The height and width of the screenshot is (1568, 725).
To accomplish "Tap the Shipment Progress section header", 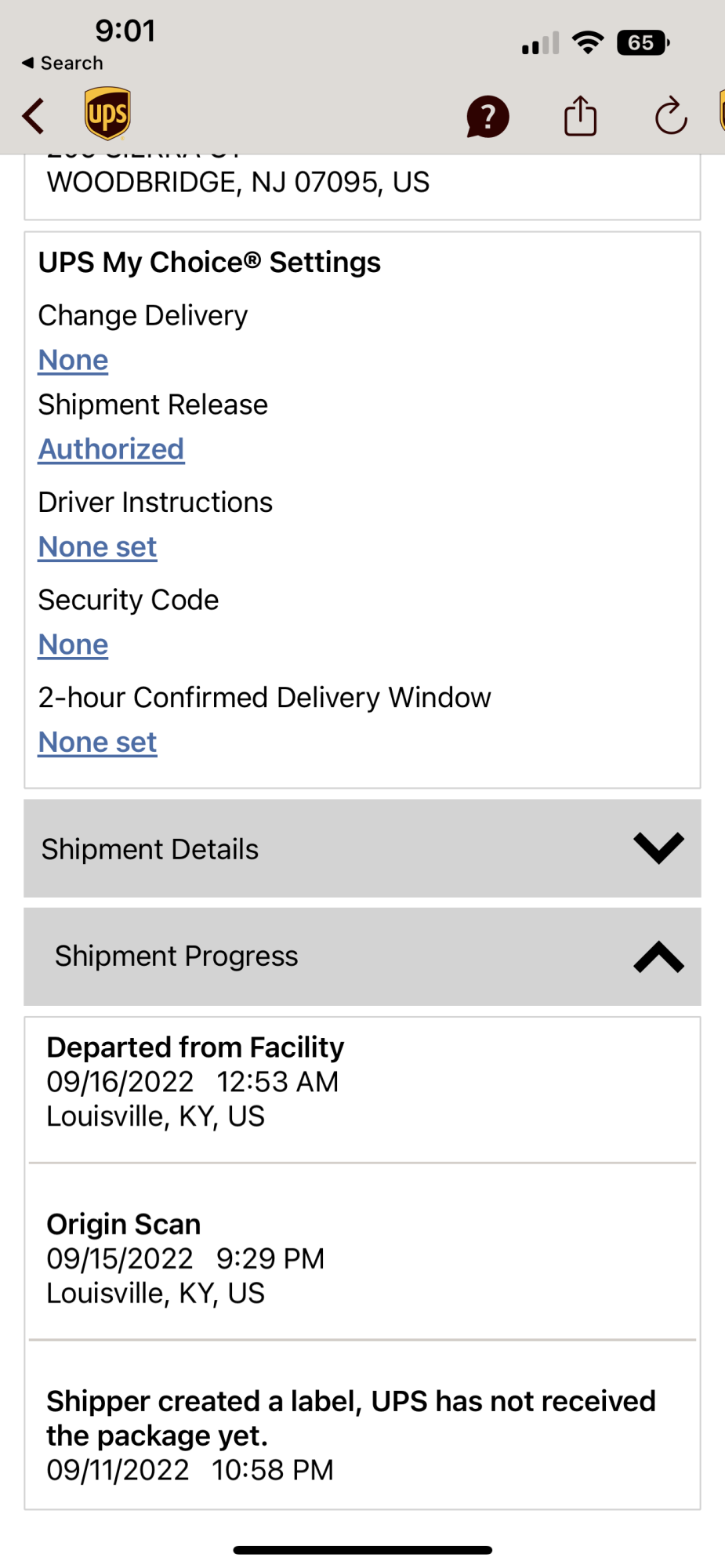I will 176,956.
